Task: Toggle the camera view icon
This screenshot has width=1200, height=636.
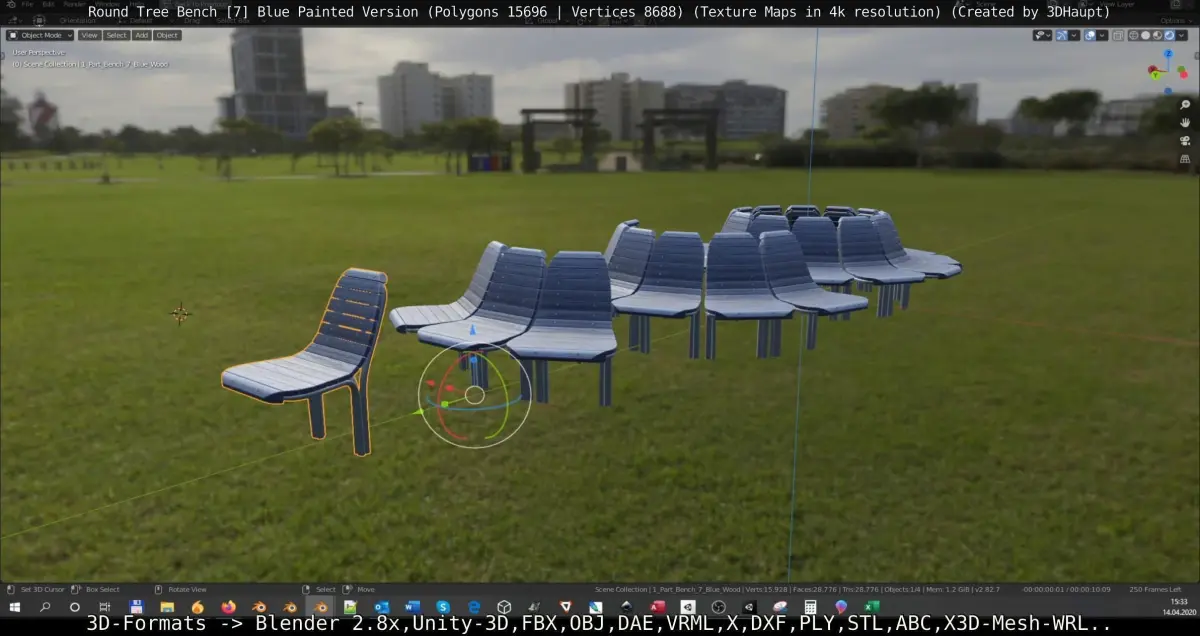Action: point(1185,141)
